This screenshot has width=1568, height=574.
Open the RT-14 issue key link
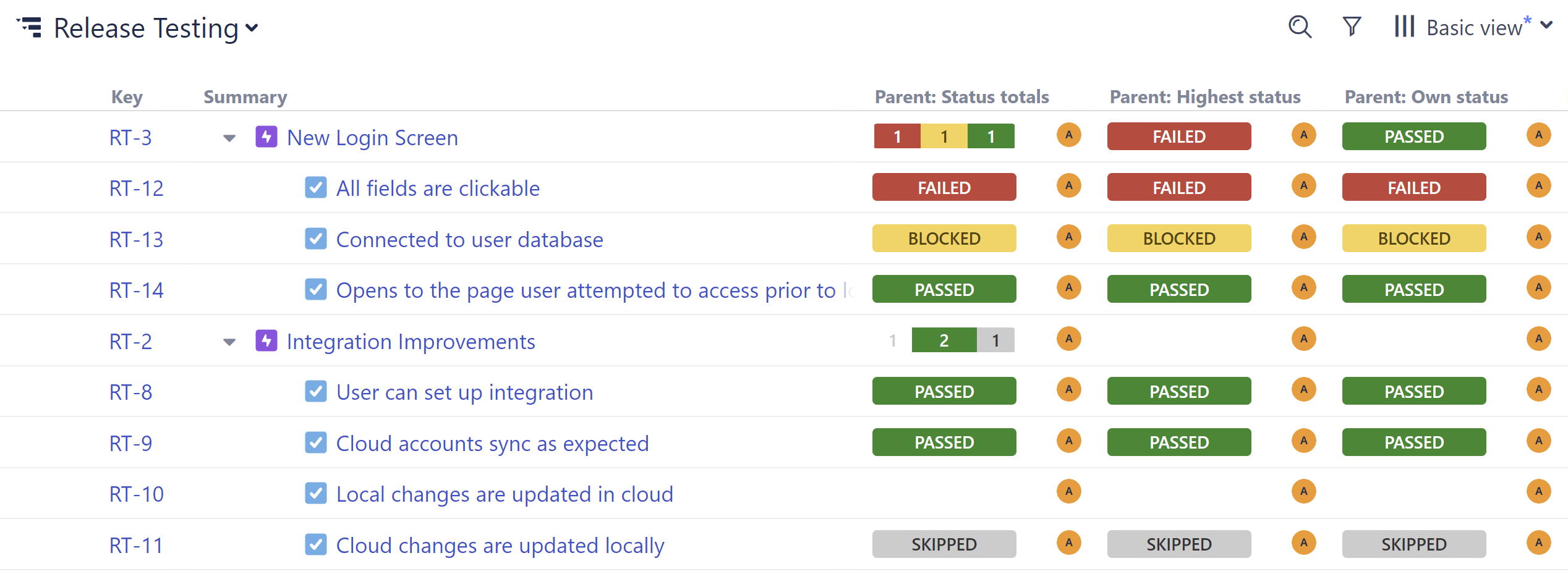click(x=137, y=290)
